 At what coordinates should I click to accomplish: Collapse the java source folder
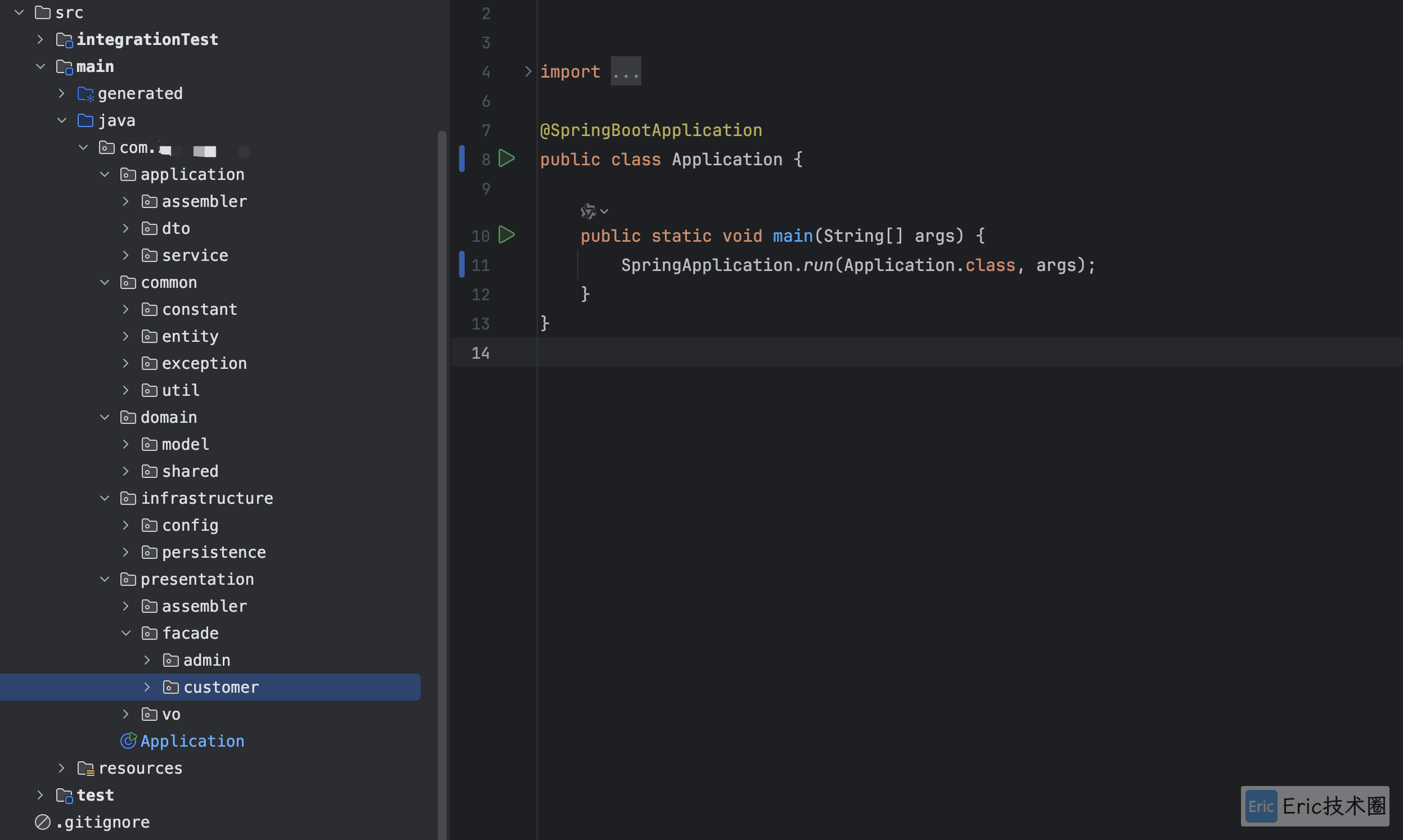[62, 120]
